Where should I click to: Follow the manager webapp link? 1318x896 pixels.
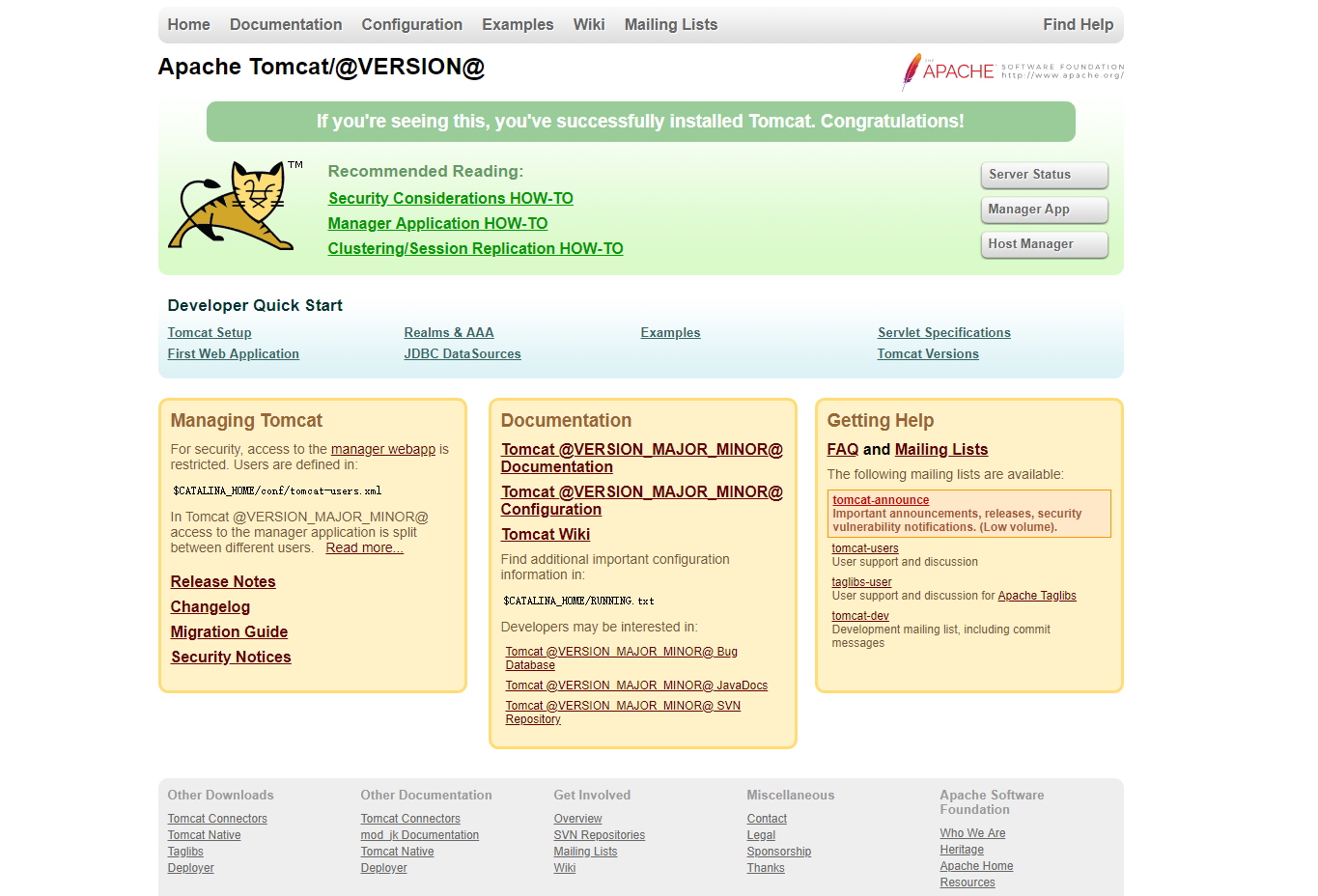pos(383,449)
